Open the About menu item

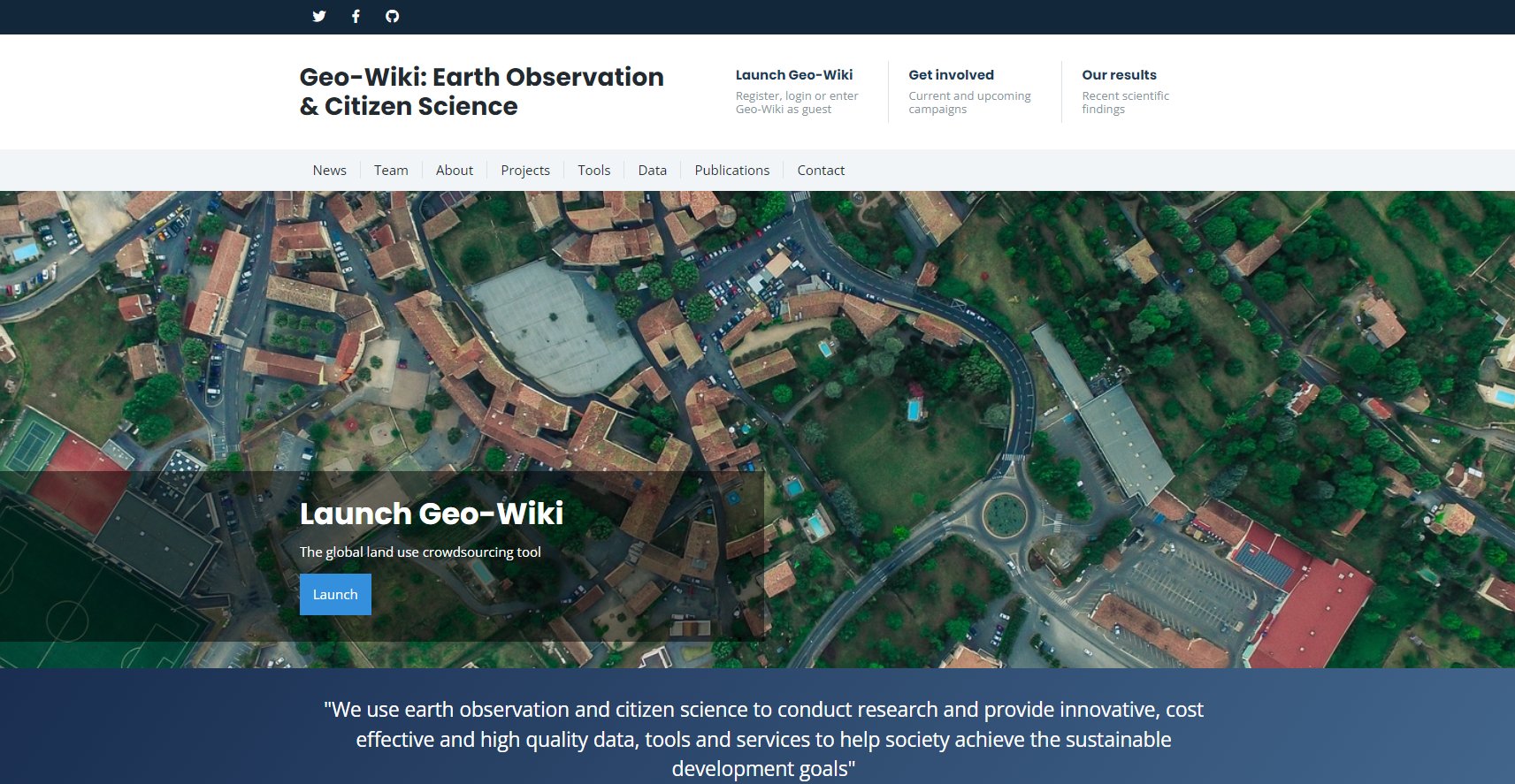pos(455,171)
